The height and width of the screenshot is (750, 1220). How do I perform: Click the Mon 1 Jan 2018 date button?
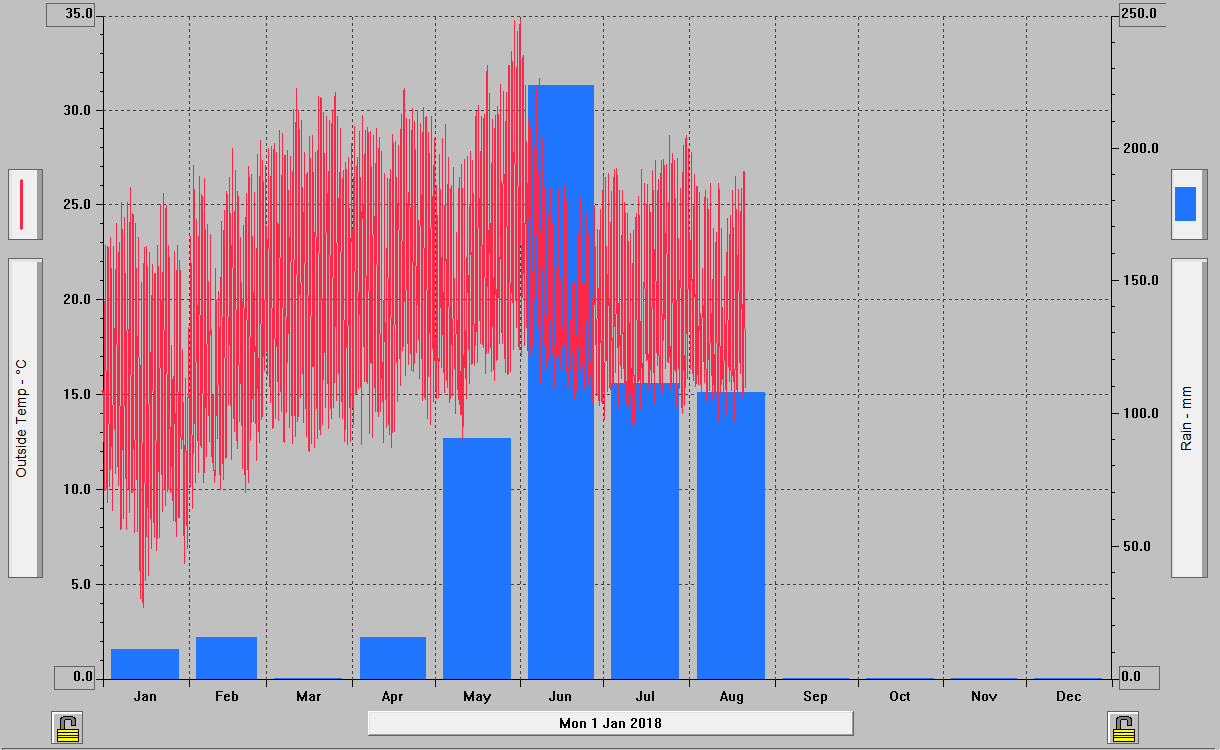[x=610, y=723]
